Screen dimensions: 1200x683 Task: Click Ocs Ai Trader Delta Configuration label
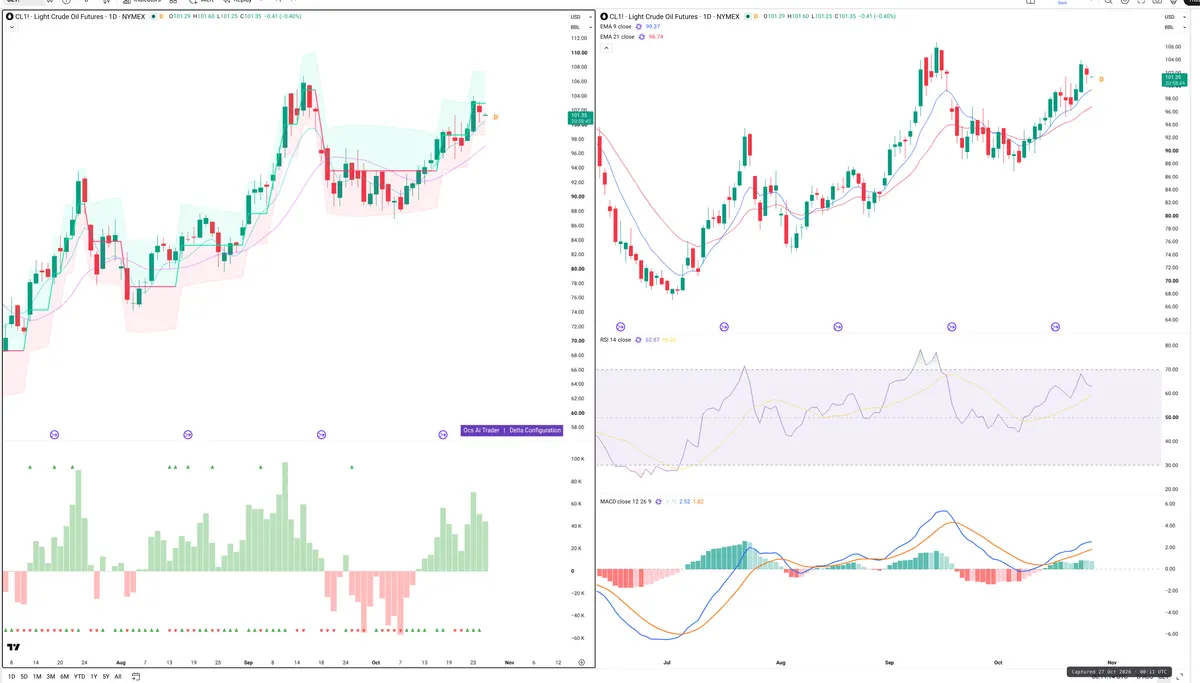pyautogui.click(x=512, y=430)
